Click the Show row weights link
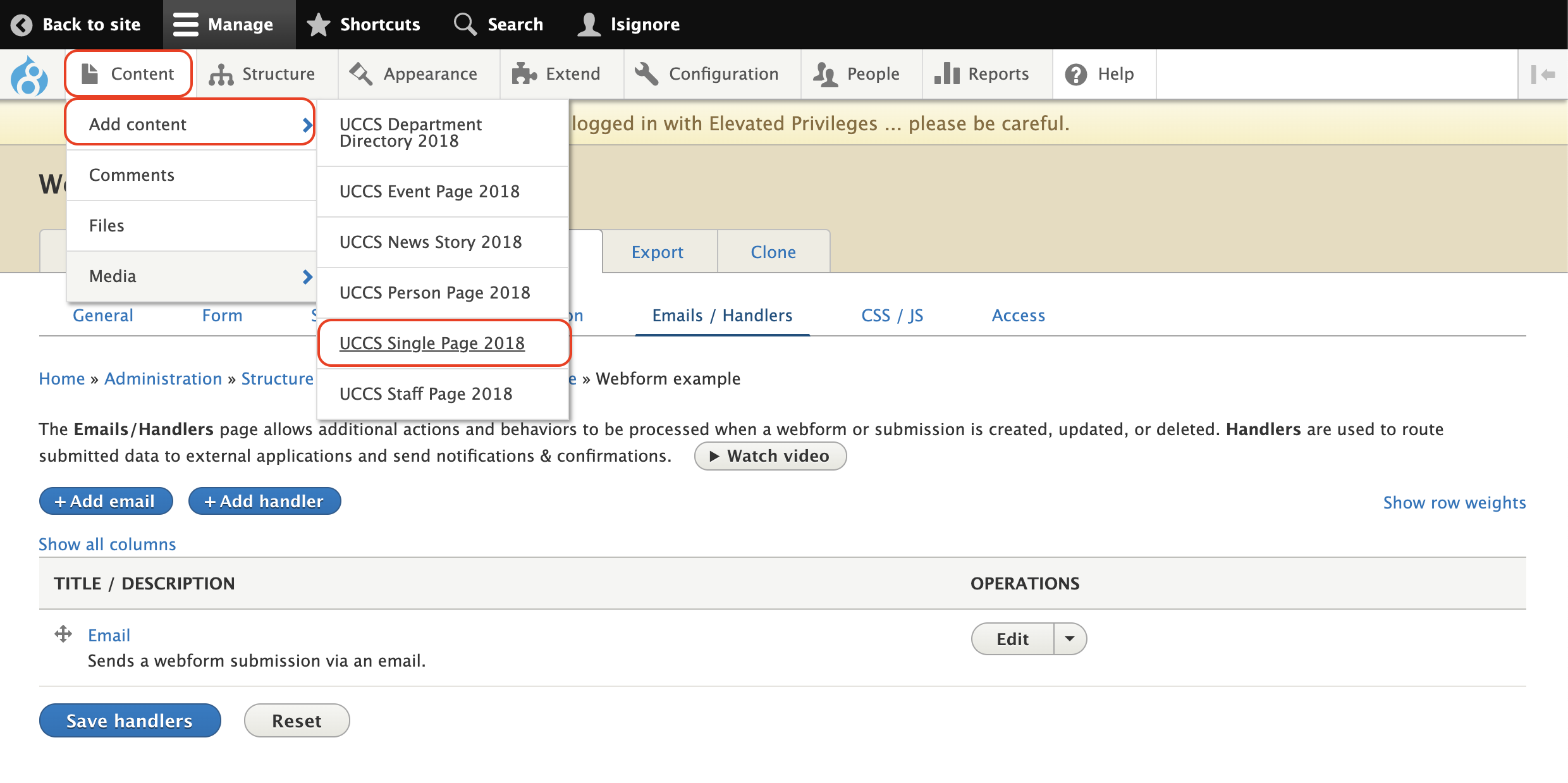 (x=1454, y=503)
